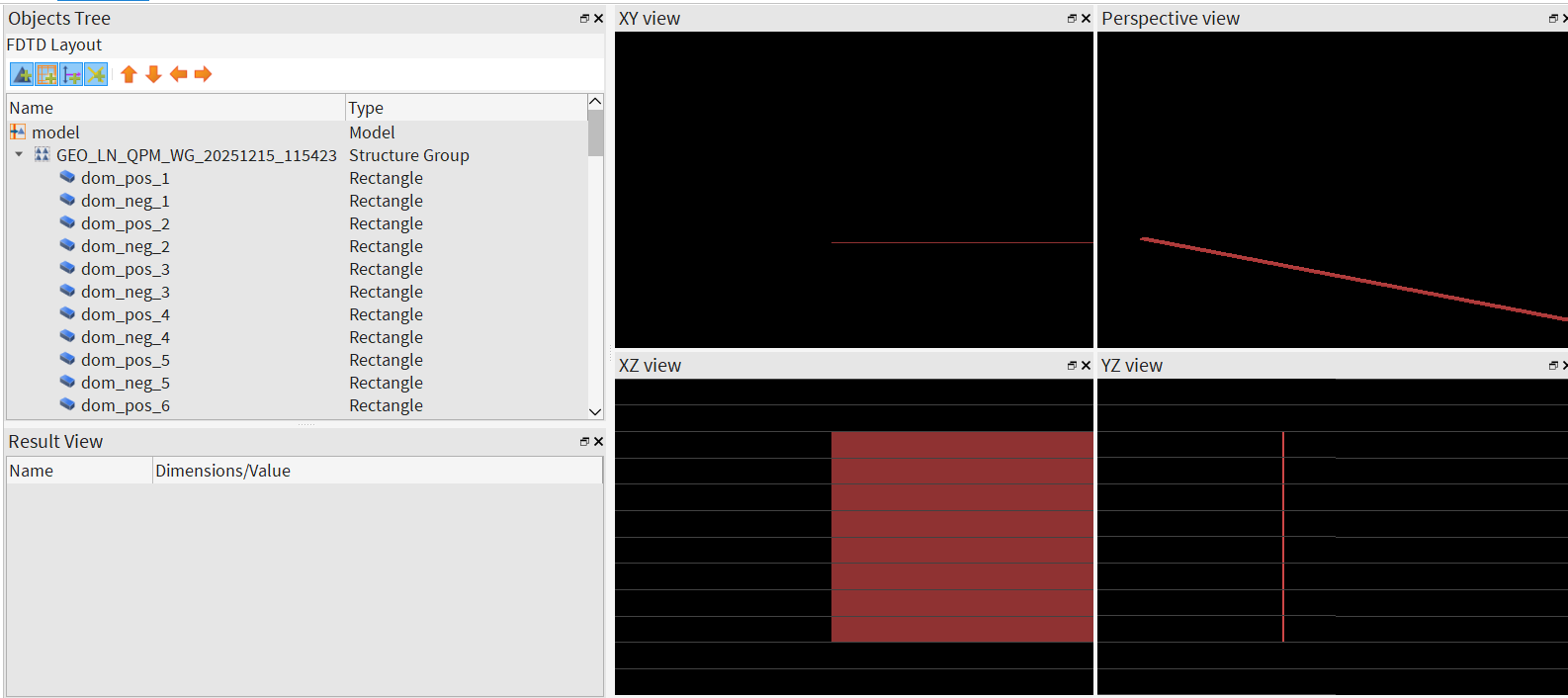The width and height of the screenshot is (1568, 698).
Task: Float the YZ view panel
Action: 1553,366
